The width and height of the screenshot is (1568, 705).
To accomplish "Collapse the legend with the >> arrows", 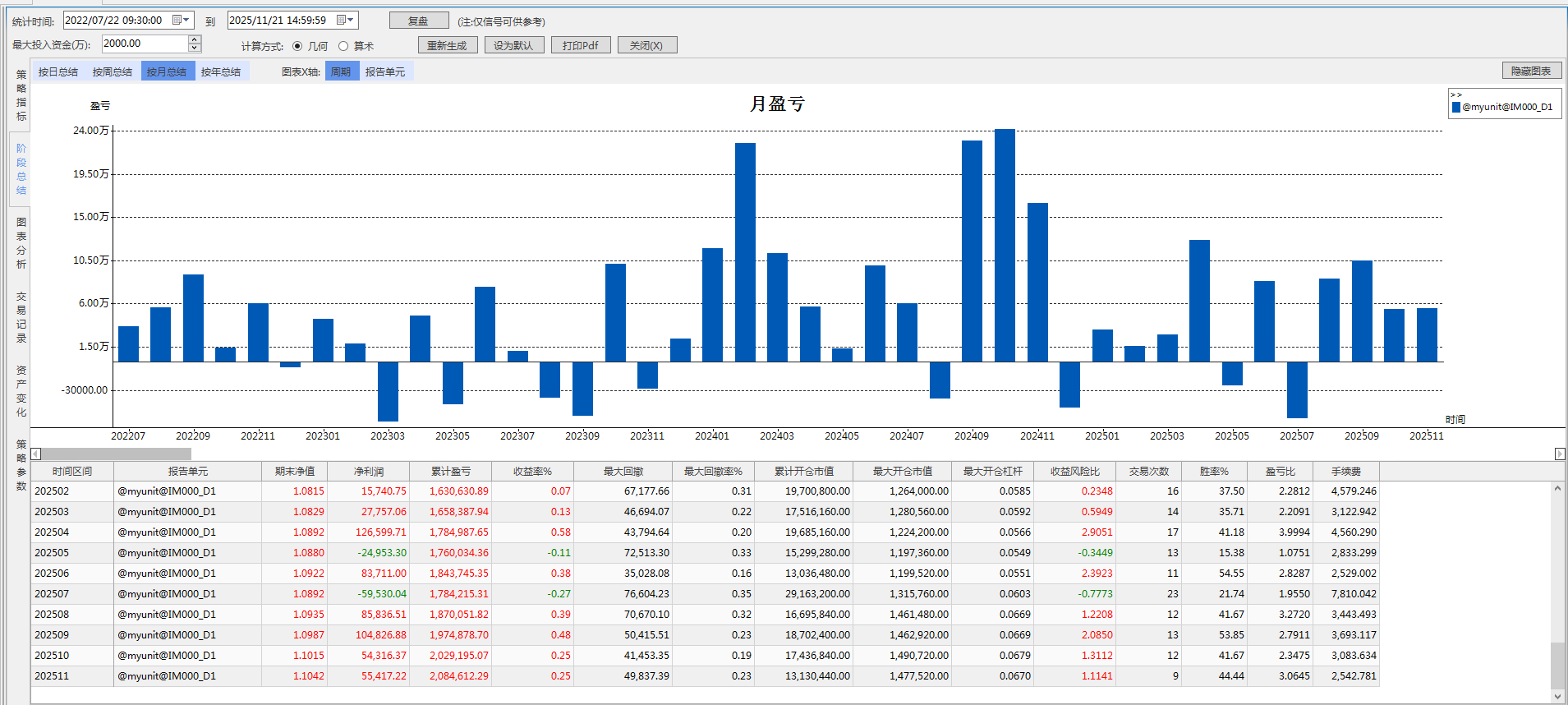I will pyautogui.click(x=1456, y=95).
